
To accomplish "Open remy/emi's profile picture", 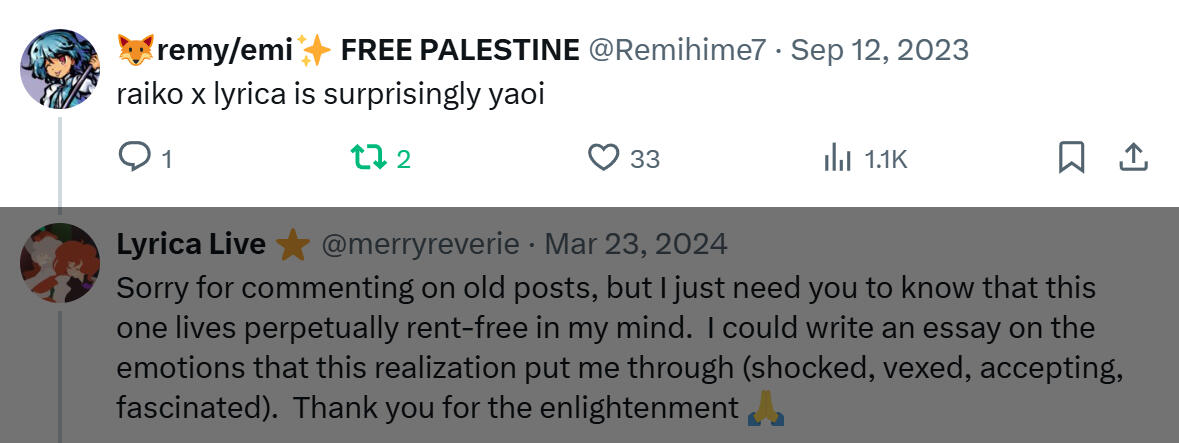I will click(60, 68).
